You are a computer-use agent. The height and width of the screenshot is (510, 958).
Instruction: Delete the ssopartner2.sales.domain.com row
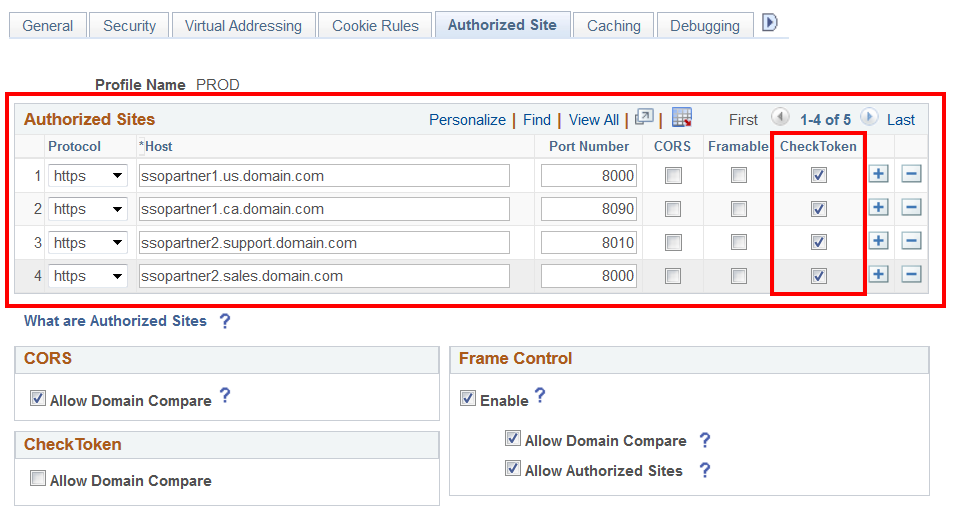coord(911,274)
